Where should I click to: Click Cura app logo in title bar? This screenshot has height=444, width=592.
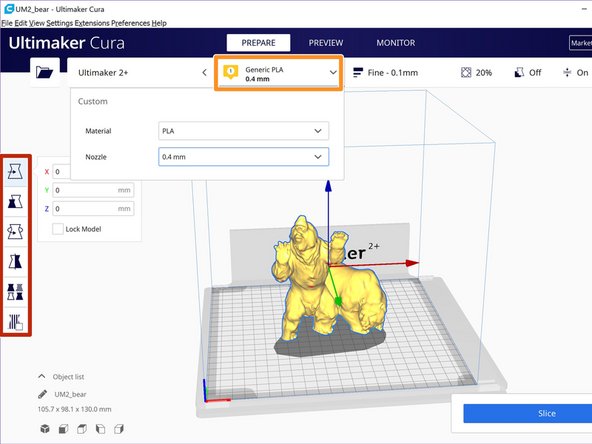point(8,9)
